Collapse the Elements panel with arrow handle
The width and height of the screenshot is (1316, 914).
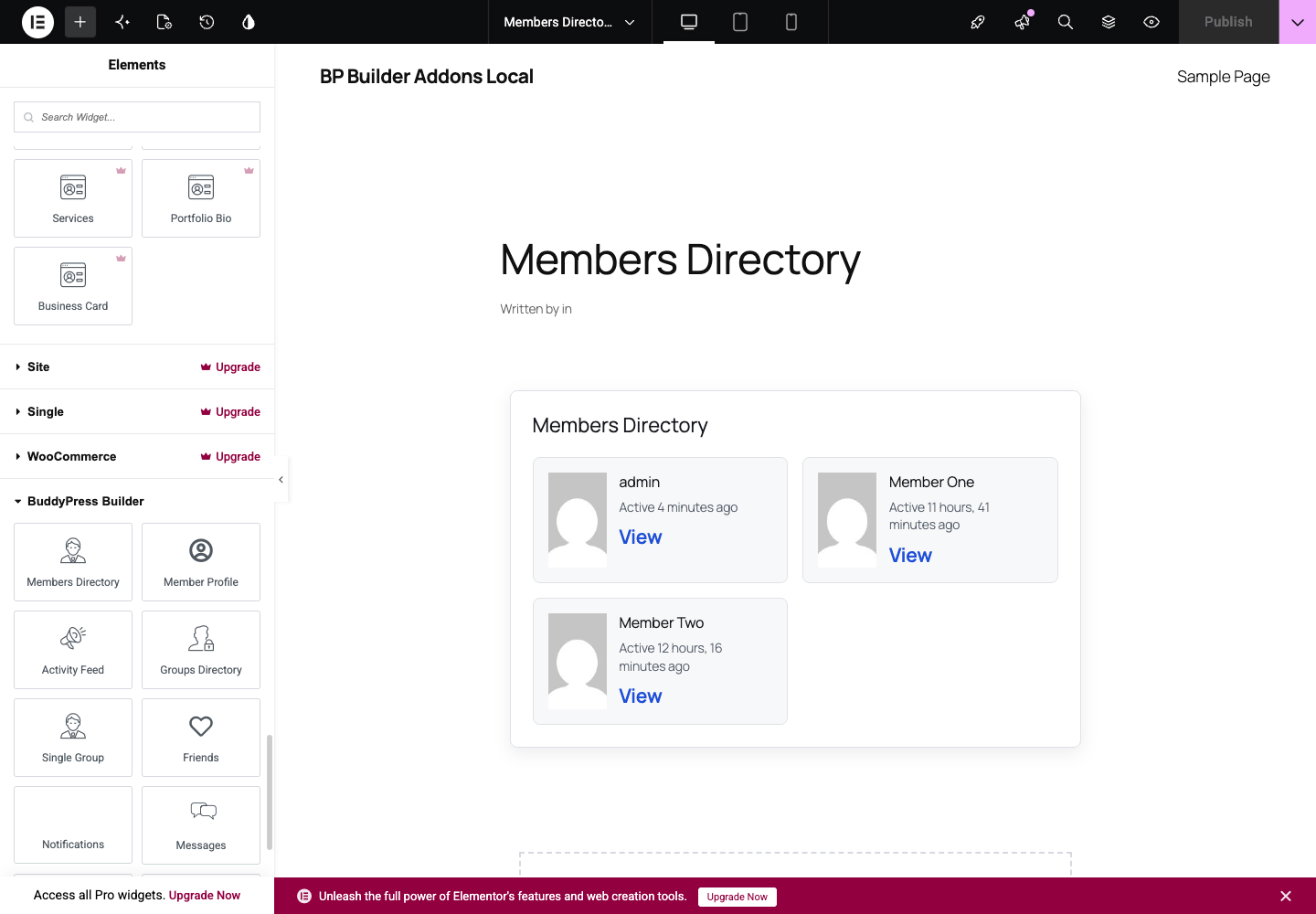coord(281,480)
